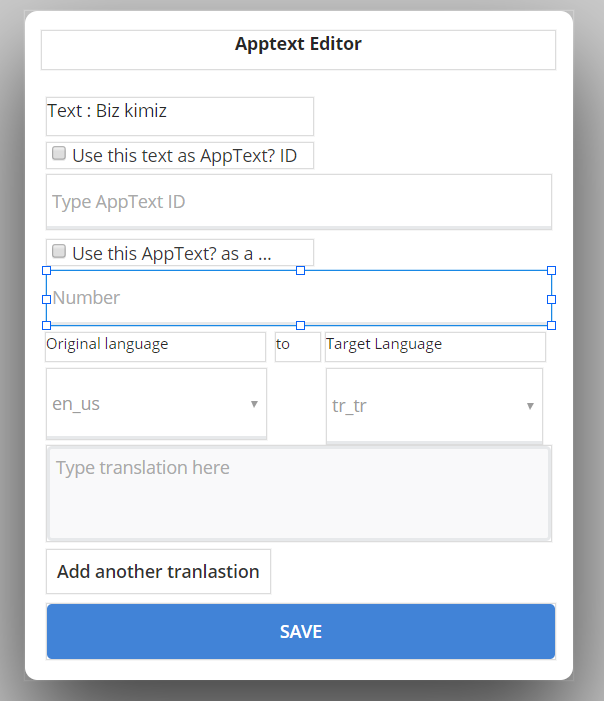Select the 'Apptext Editor' title text

[298, 44]
